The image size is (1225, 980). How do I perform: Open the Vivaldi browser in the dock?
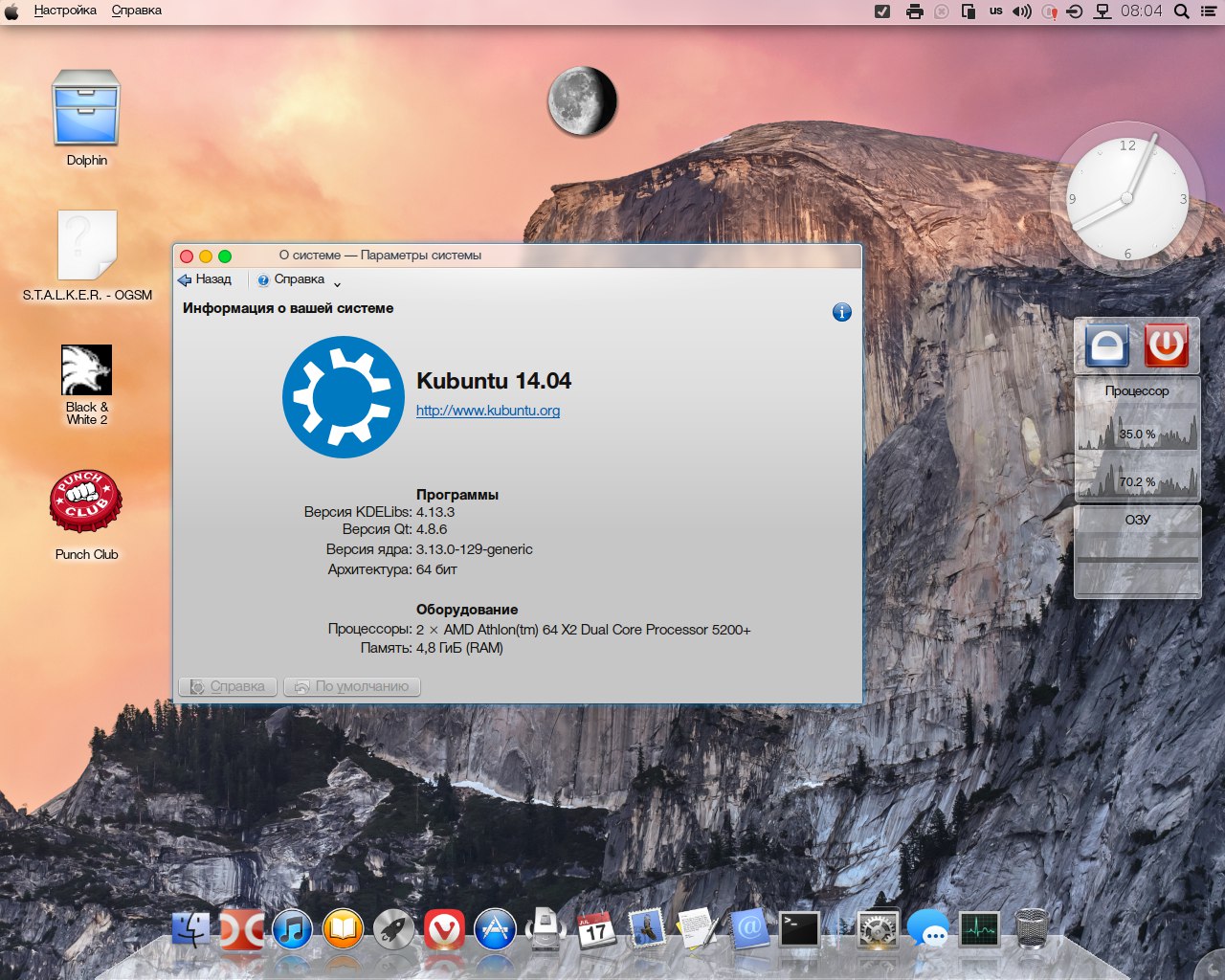coord(444,929)
